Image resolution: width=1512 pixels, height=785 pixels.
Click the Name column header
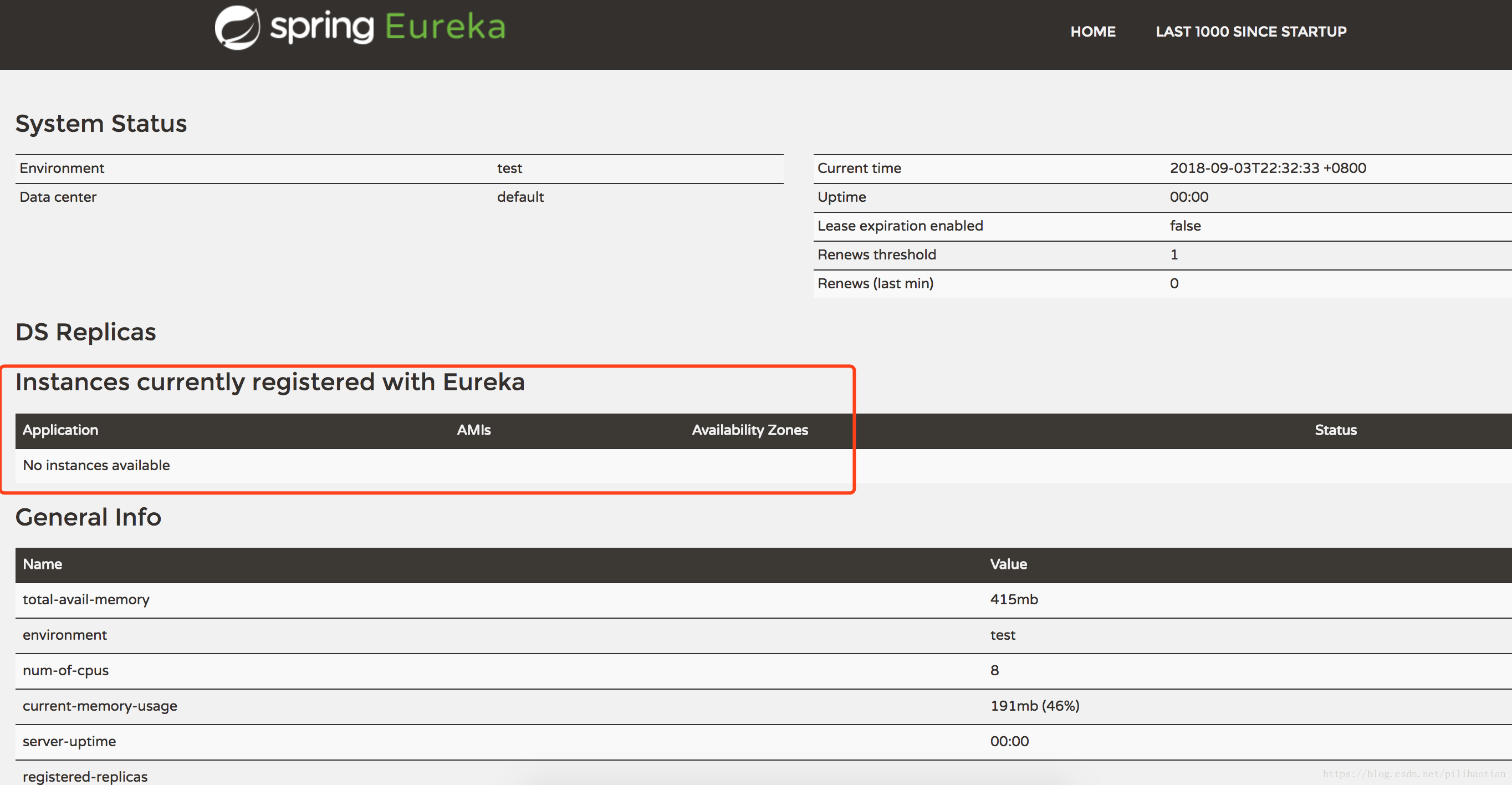point(42,565)
